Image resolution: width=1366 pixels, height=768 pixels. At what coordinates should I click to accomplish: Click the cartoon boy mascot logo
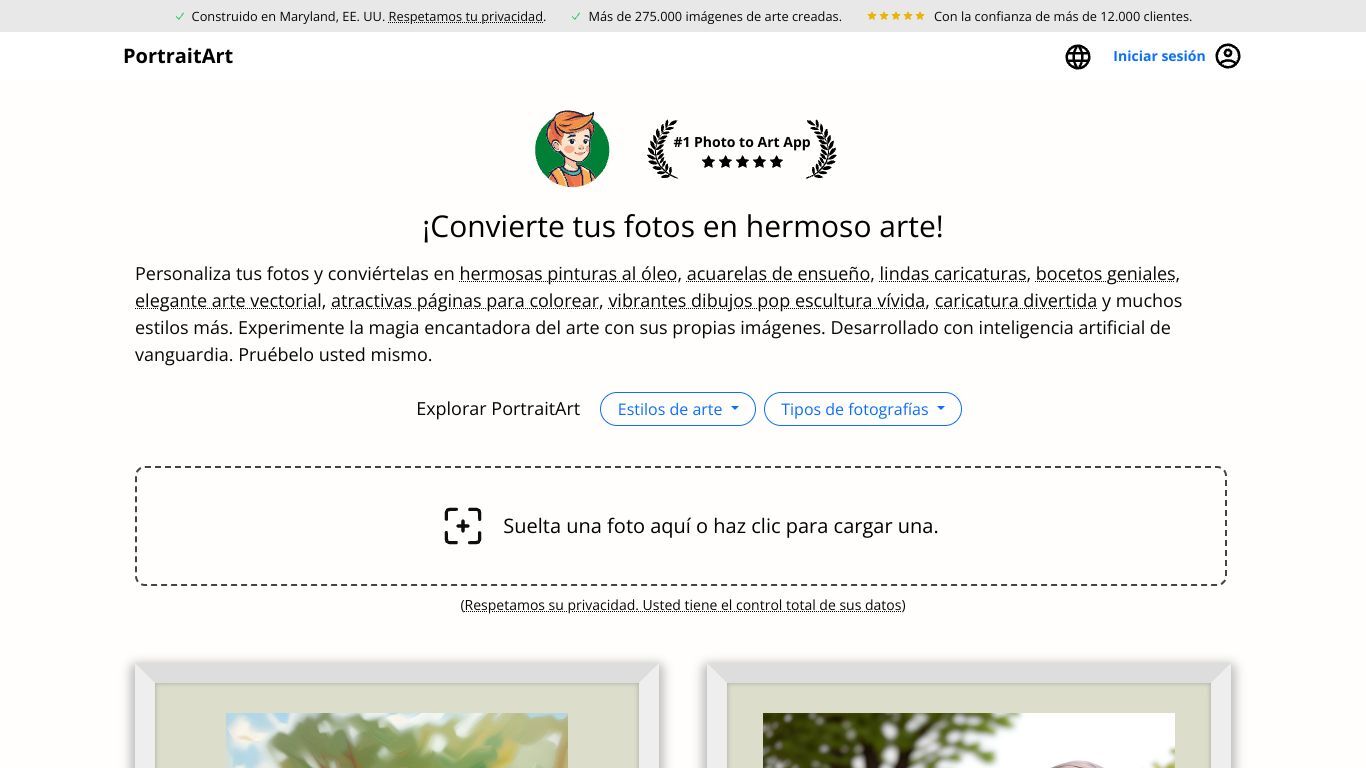[x=572, y=149]
